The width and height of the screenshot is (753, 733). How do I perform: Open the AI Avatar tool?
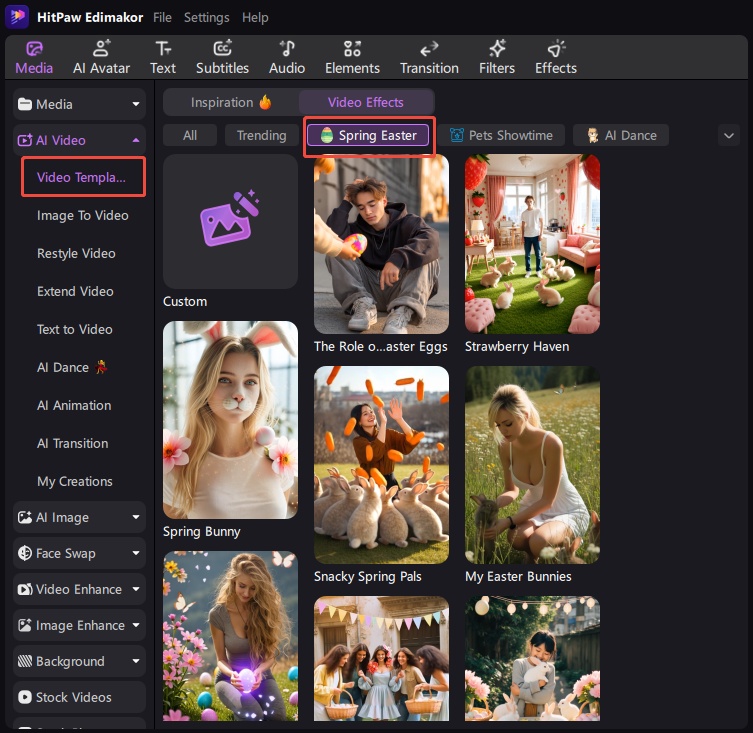click(101, 57)
